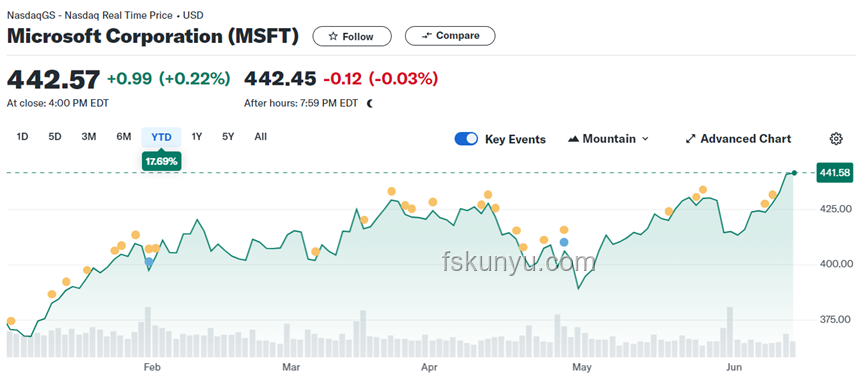
Task: Toggle the Key Events switch off
Action: coord(466,139)
